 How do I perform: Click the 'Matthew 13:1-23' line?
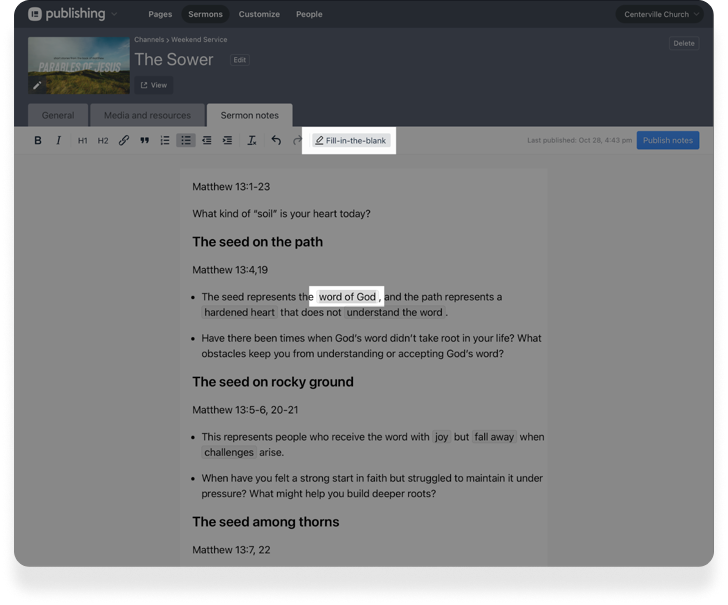(x=231, y=187)
